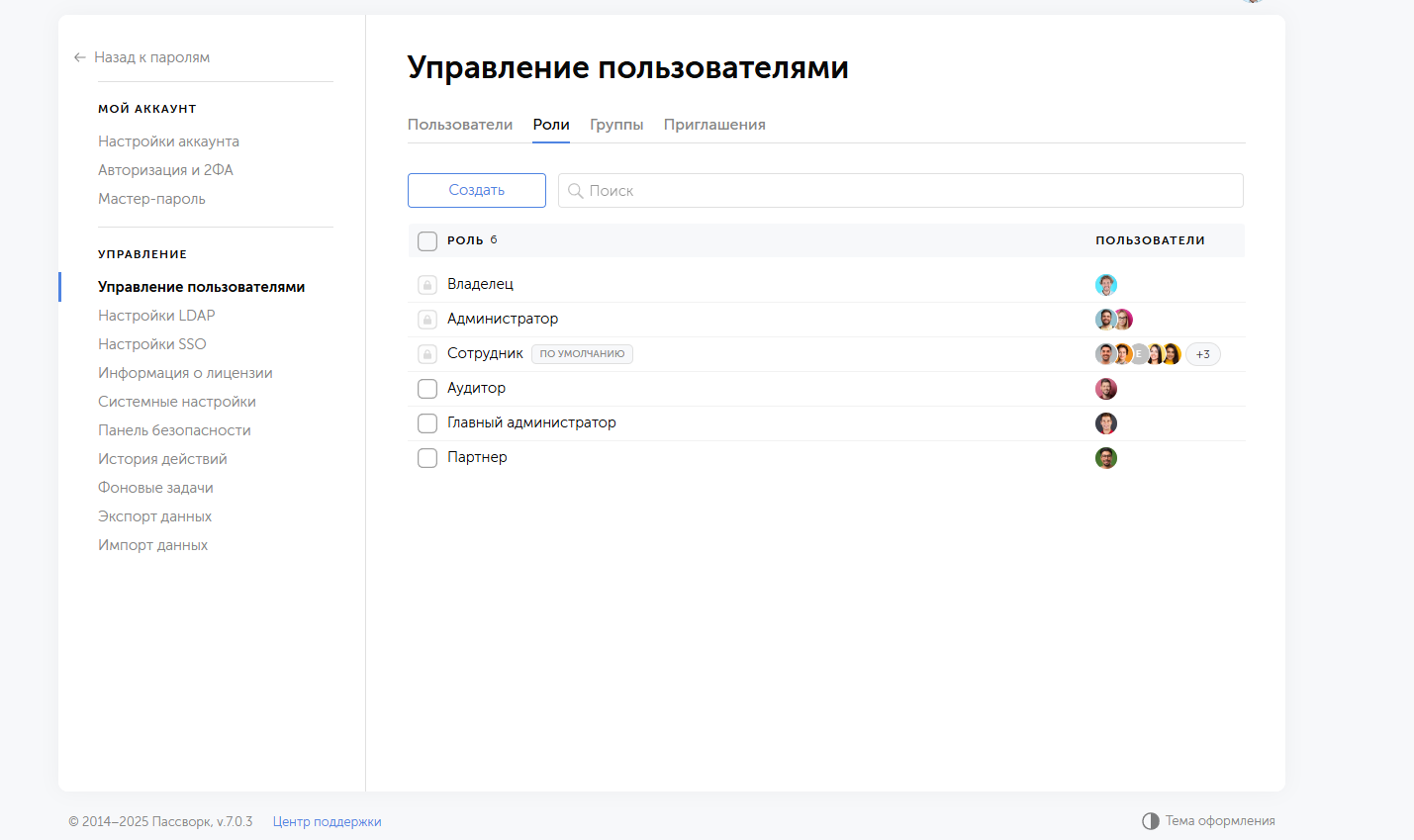1414x840 pixels.
Task: Click the Владелец user avatar
Action: tap(1105, 285)
